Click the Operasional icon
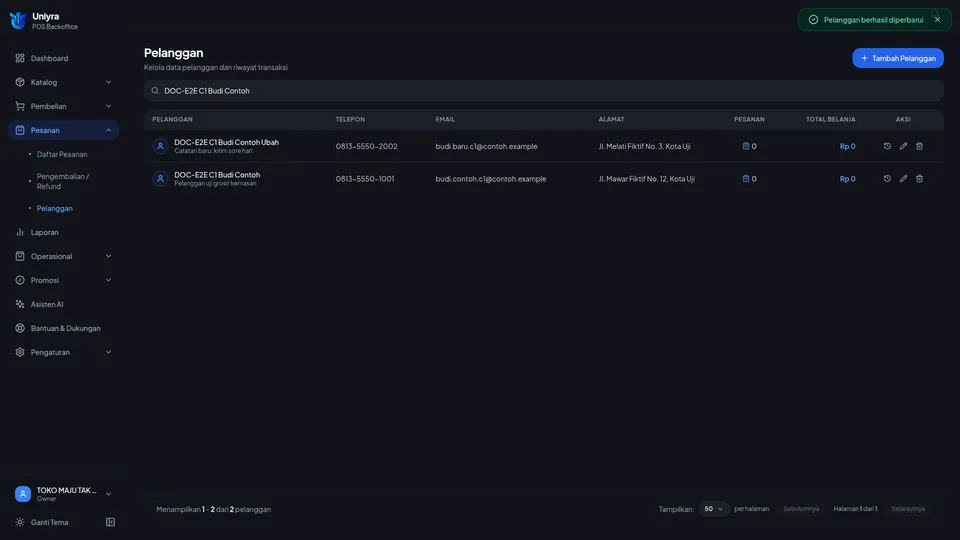This screenshot has height=540, width=960. pyautogui.click(x=20, y=256)
